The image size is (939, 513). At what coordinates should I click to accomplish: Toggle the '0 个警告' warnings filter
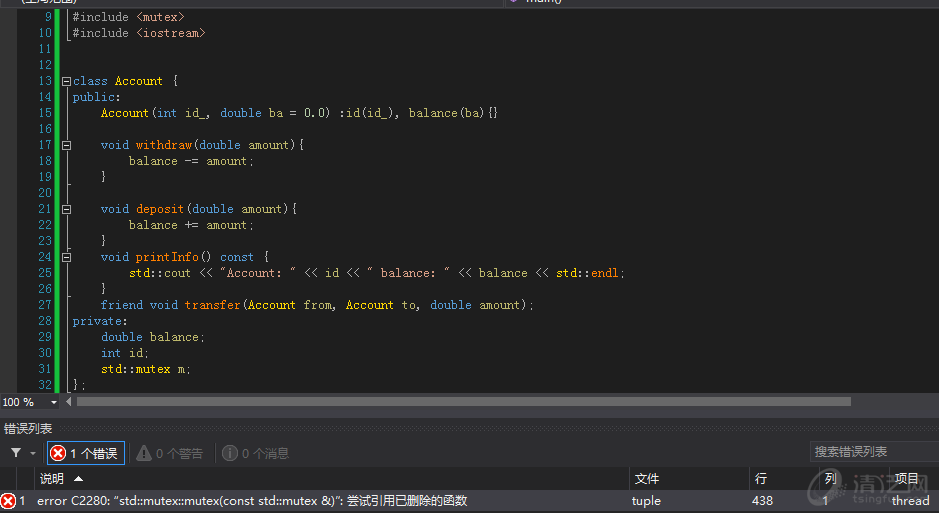(170, 453)
